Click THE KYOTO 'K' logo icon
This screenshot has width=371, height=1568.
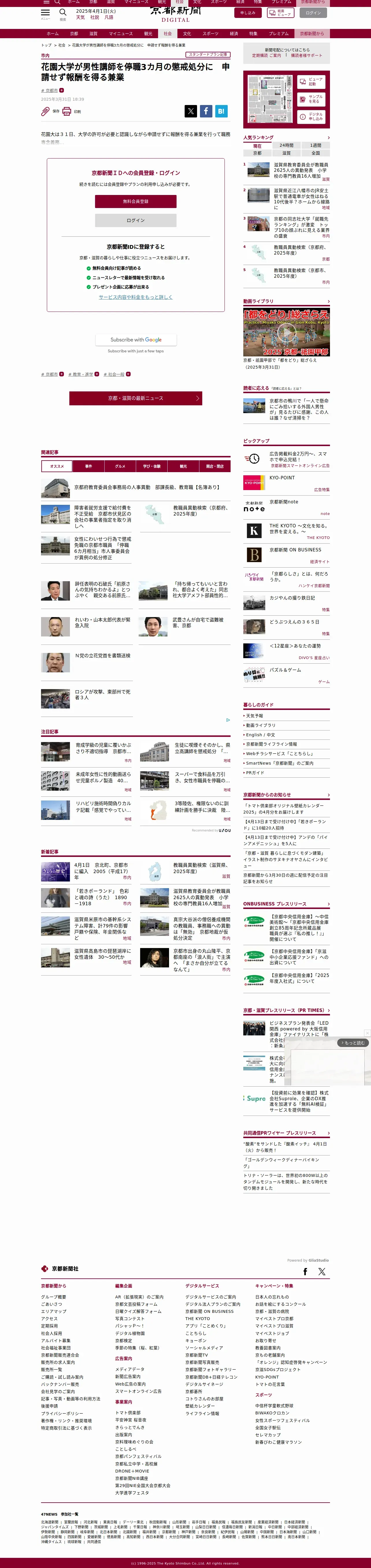(254, 531)
